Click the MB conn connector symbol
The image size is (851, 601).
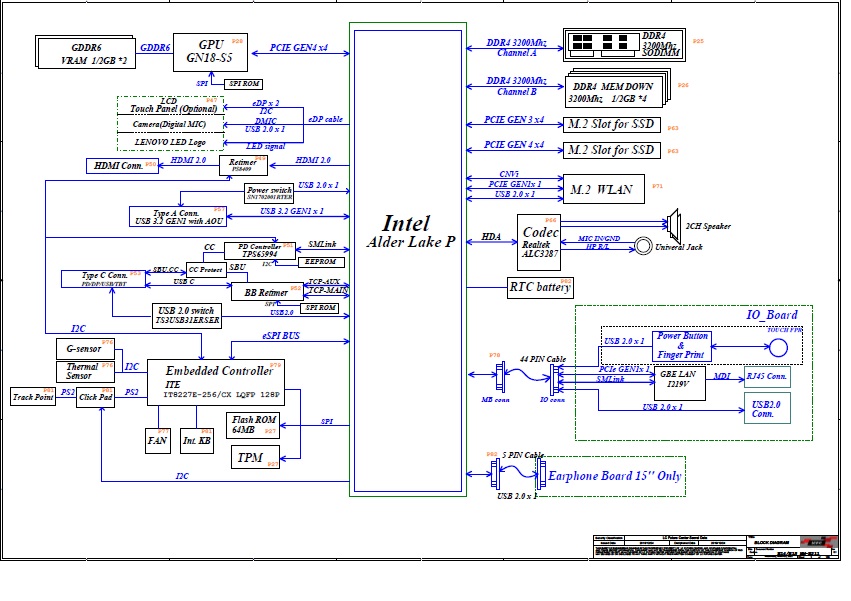pos(500,377)
